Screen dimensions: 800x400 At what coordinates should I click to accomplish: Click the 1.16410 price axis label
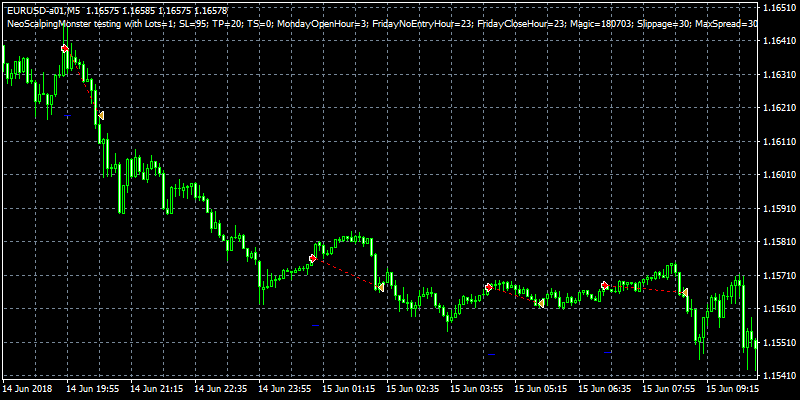[x=778, y=41]
